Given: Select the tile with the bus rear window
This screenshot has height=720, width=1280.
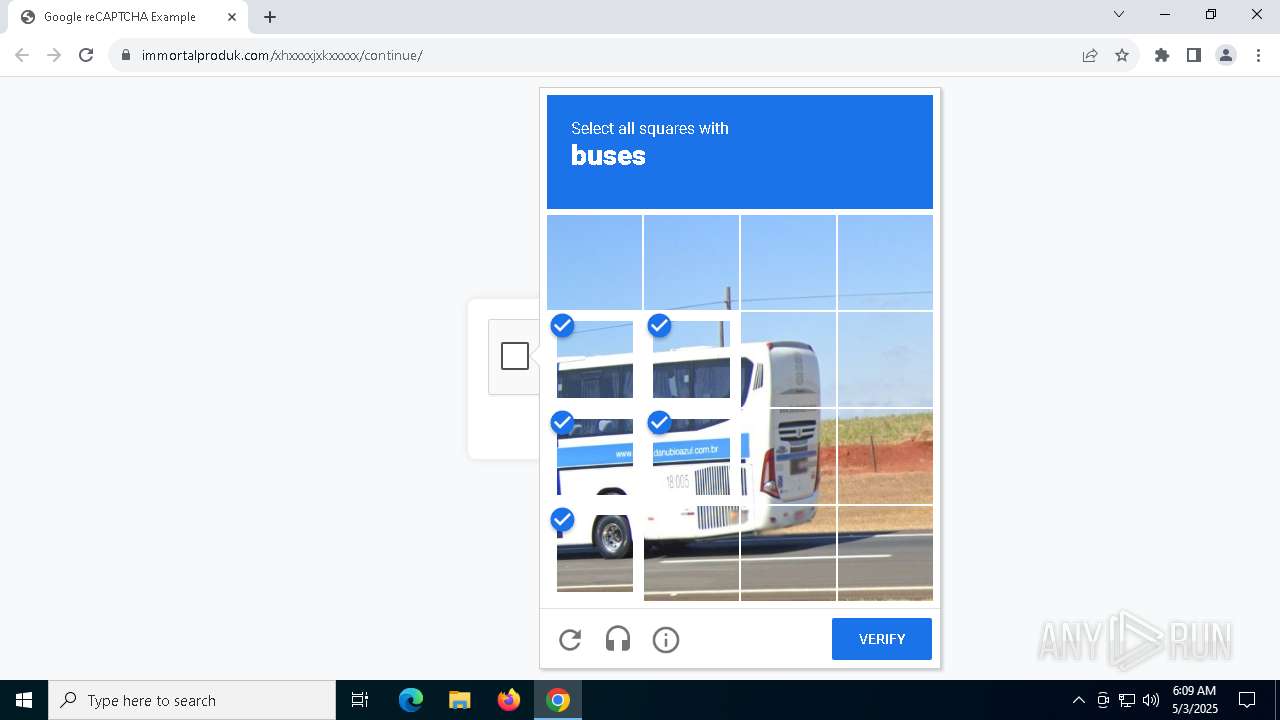Looking at the screenshot, I should tap(788, 359).
